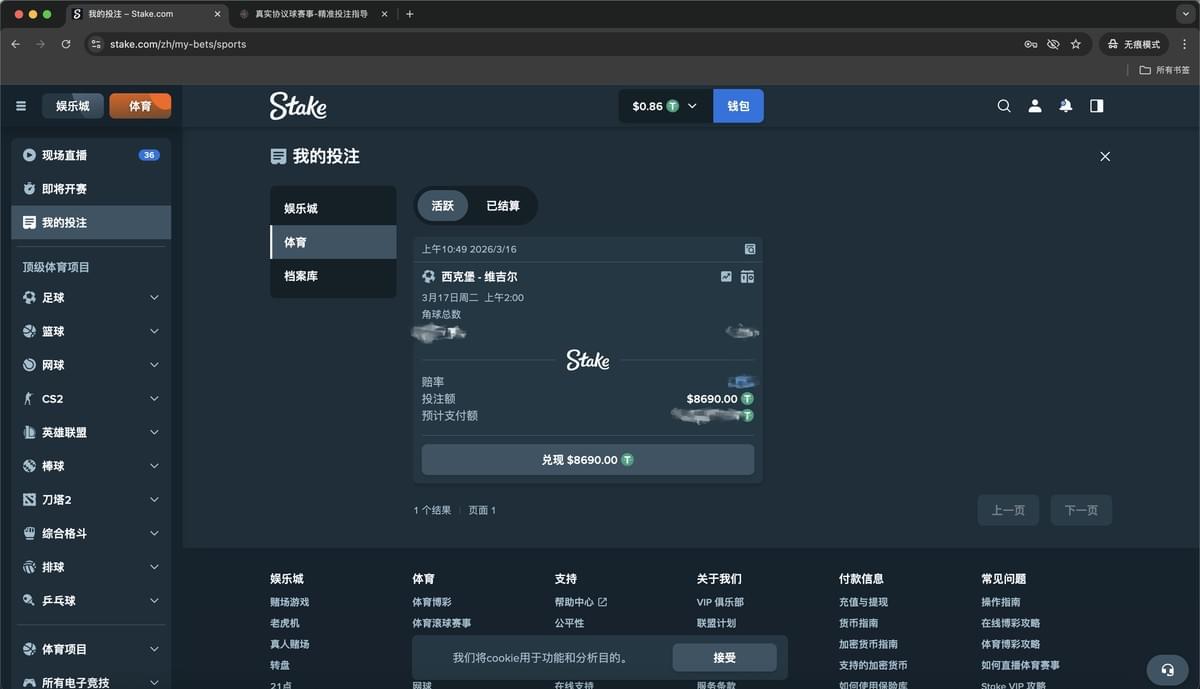This screenshot has width=1200, height=689.
Task: Open the browser tab search arrow
Action: (x=1185, y=14)
